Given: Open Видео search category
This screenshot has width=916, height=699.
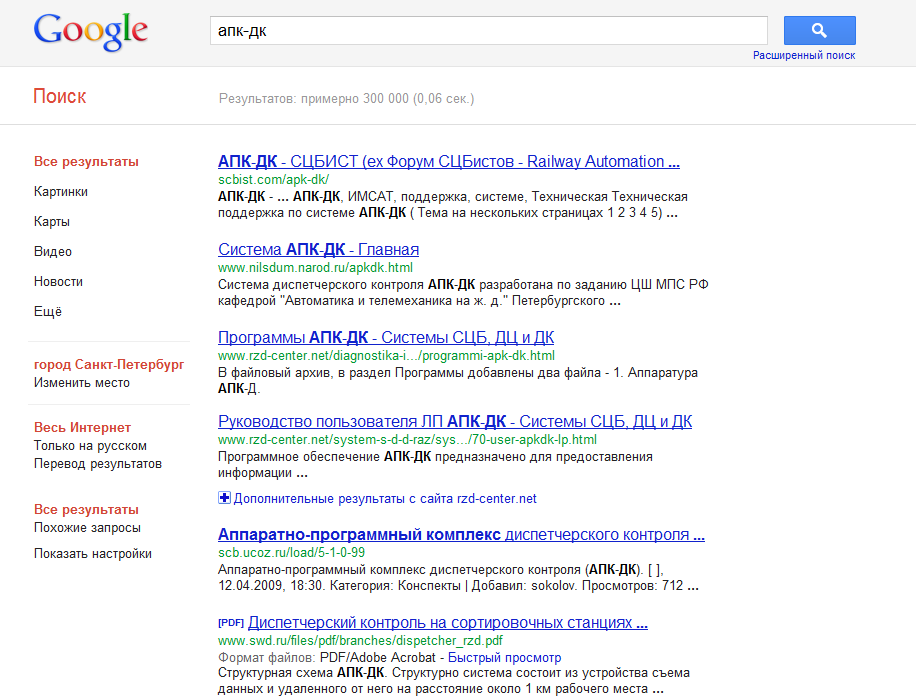Looking at the screenshot, I should pyautogui.click(x=53, y=252).
